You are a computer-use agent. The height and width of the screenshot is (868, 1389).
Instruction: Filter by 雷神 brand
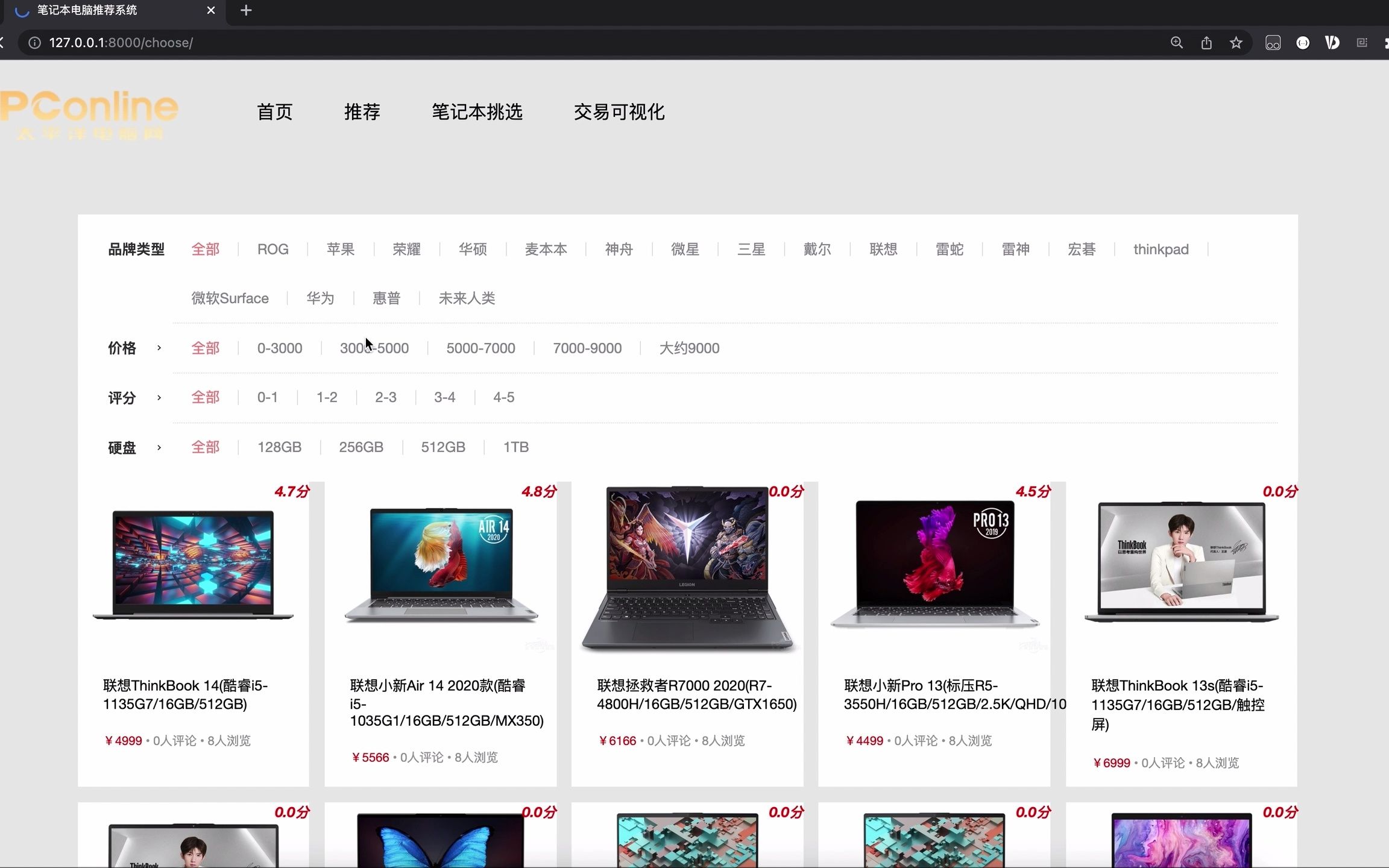pyautogui.click(x=1016, y=250)
